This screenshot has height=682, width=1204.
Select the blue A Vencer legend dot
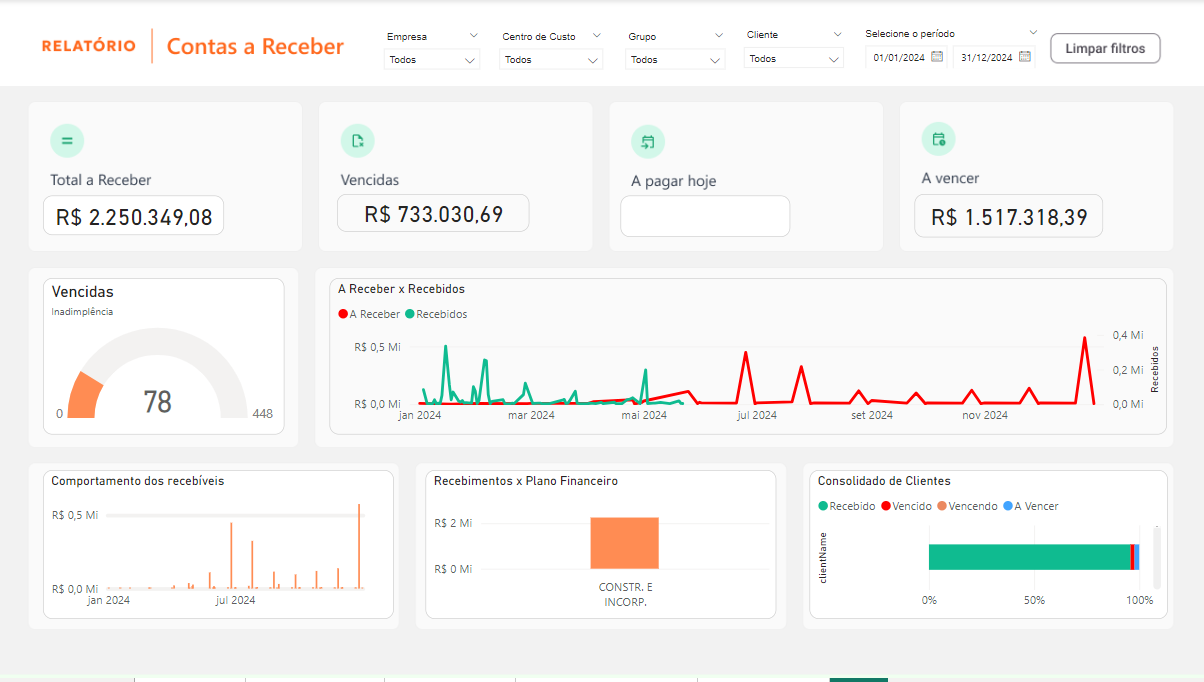(x=1007, y=506)
